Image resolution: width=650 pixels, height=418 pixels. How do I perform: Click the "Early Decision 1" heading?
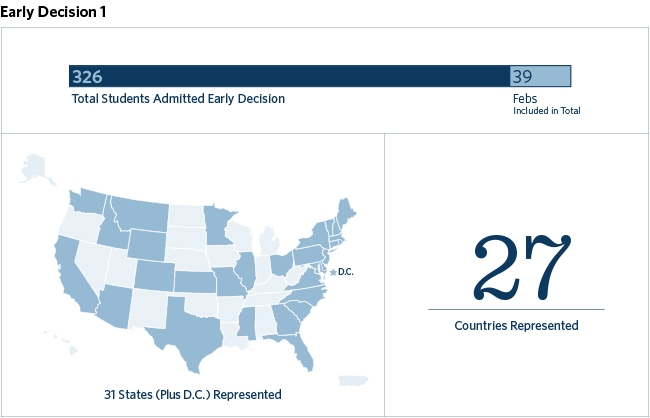[56, 11]
